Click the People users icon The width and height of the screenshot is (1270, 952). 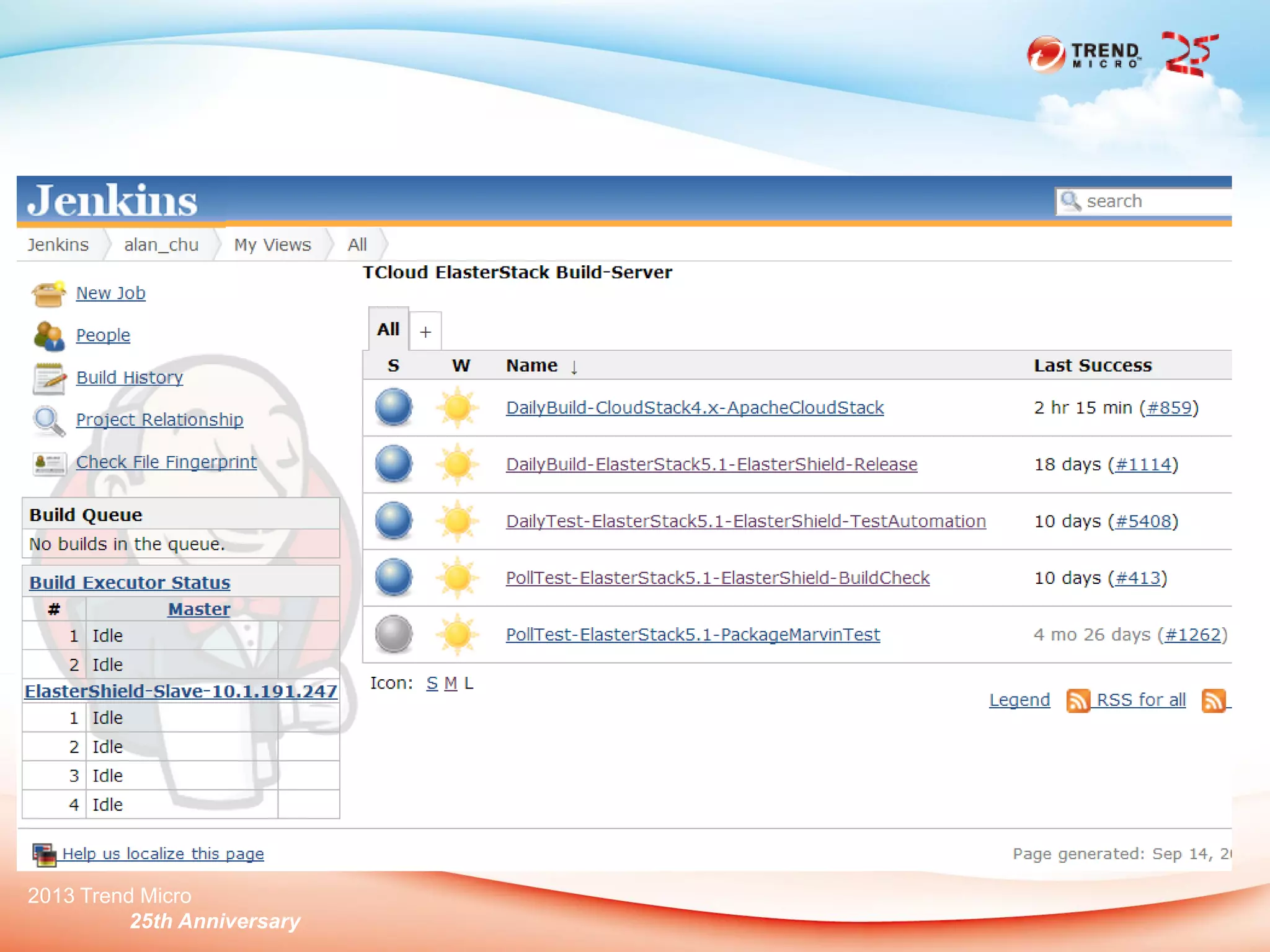(x=48, y=336)
